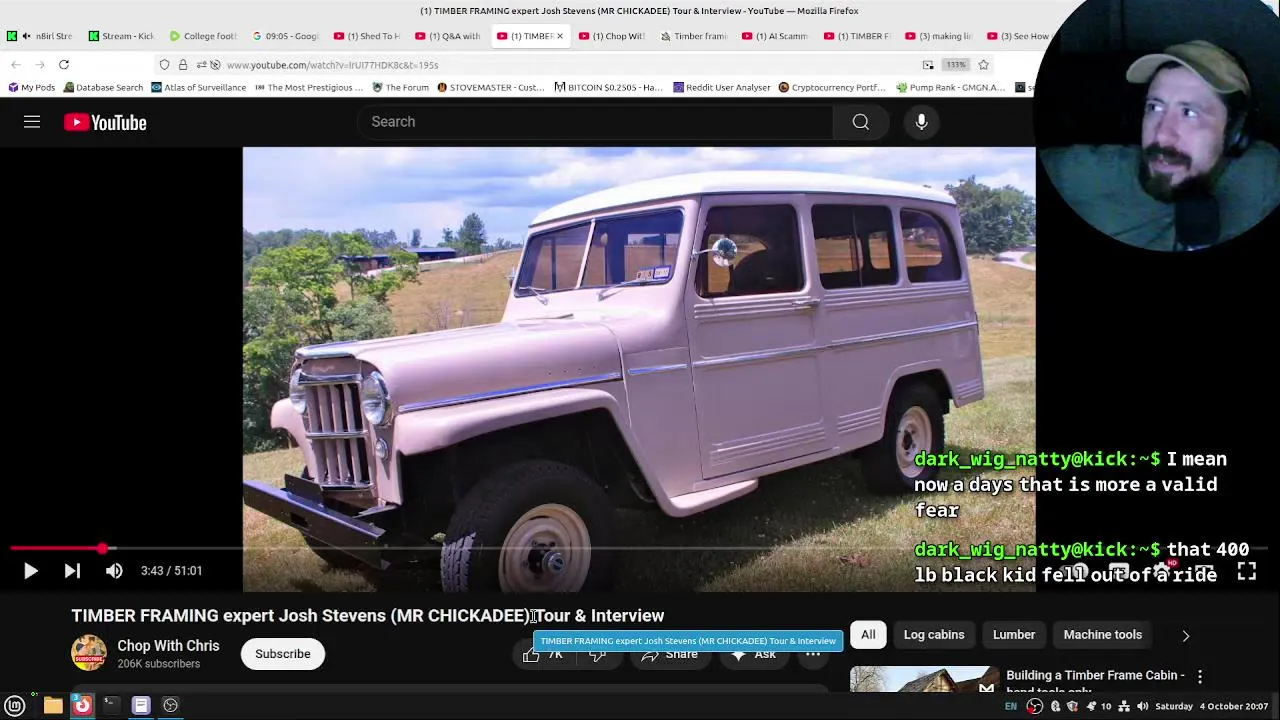The width and height of the screenshot is (1280, 720).
Task: Open the BITCOIN price bookmark
Action: tap(608, 87)
